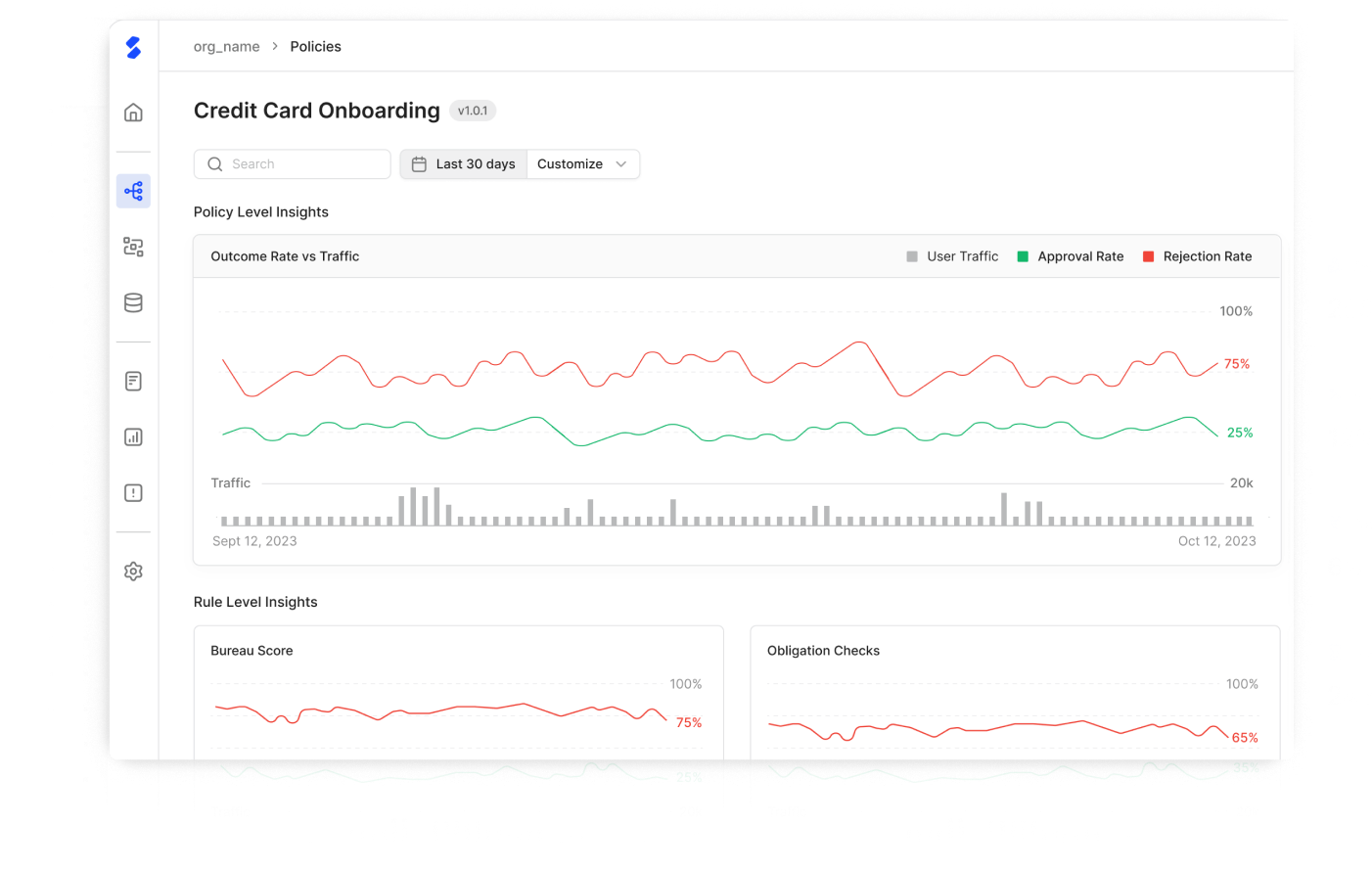This screenshot has width=1372, height=870.
Task: Open the Last 30 days date picker
Action: click(x=464, y=164)
